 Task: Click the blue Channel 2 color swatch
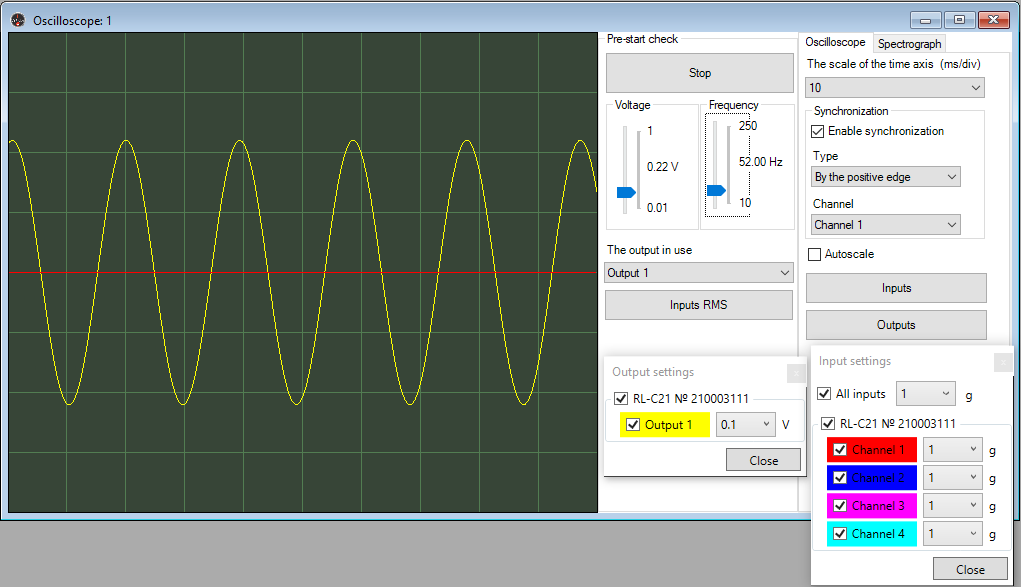(x=872, y=478)
